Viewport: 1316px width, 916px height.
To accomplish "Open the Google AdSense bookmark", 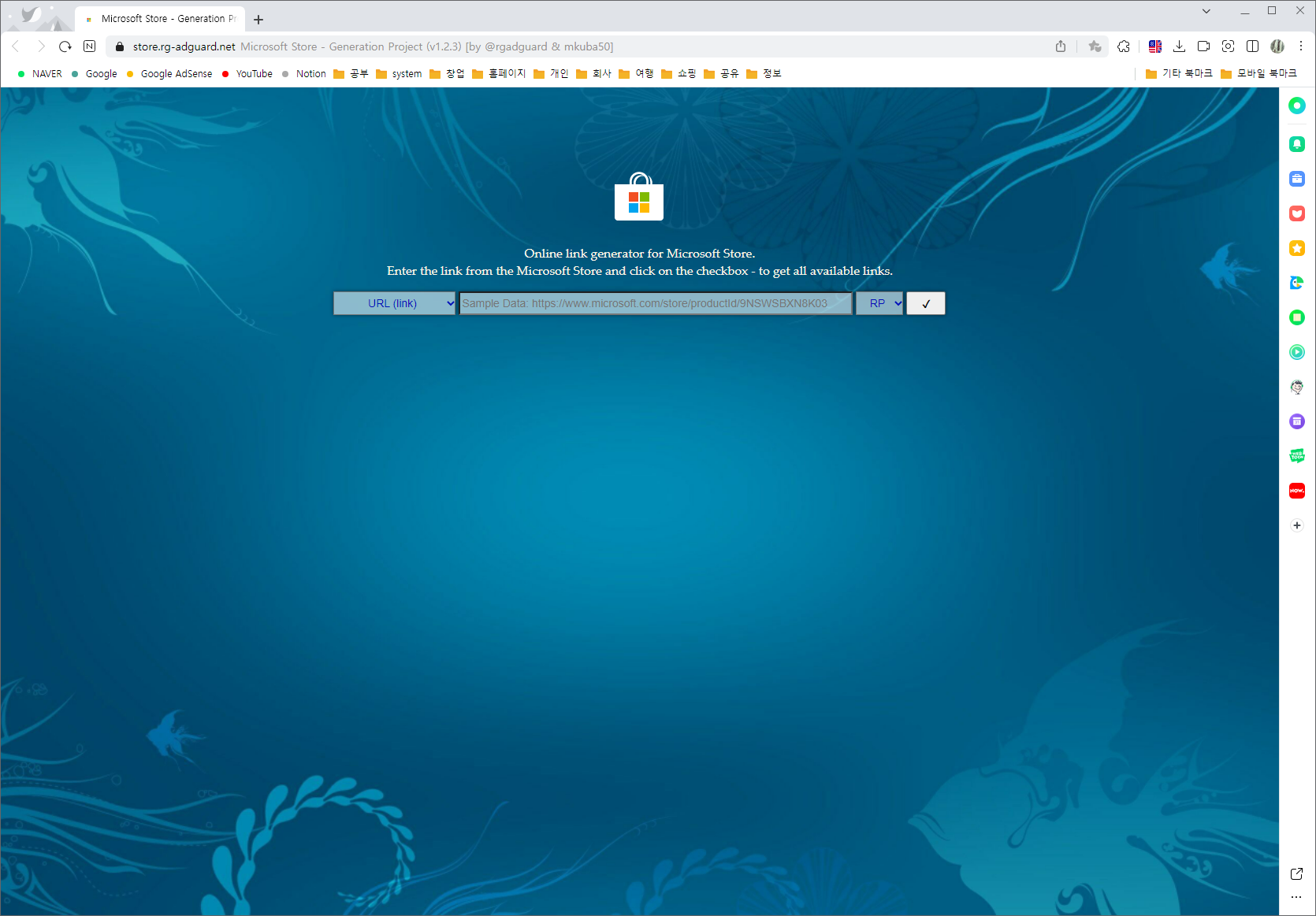I will (169, 73).
